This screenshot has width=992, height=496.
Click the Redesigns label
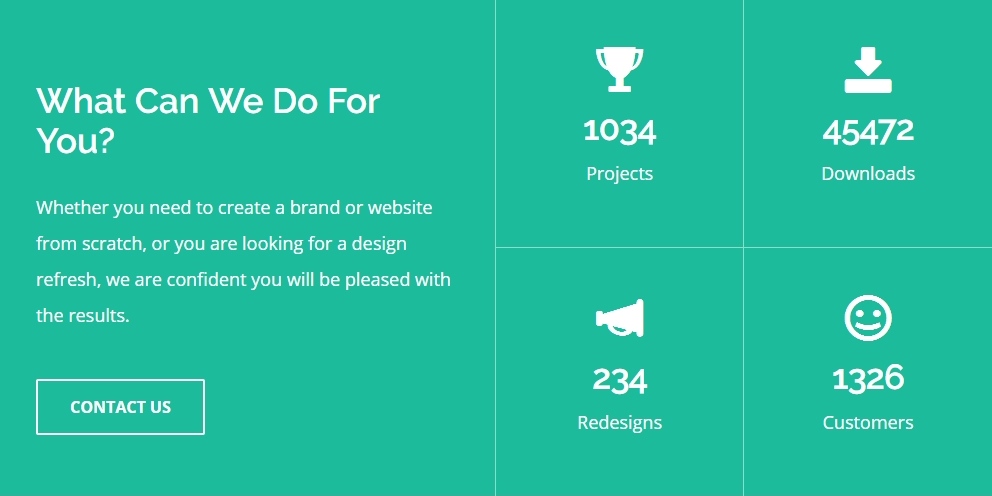(x=619, y=423)
